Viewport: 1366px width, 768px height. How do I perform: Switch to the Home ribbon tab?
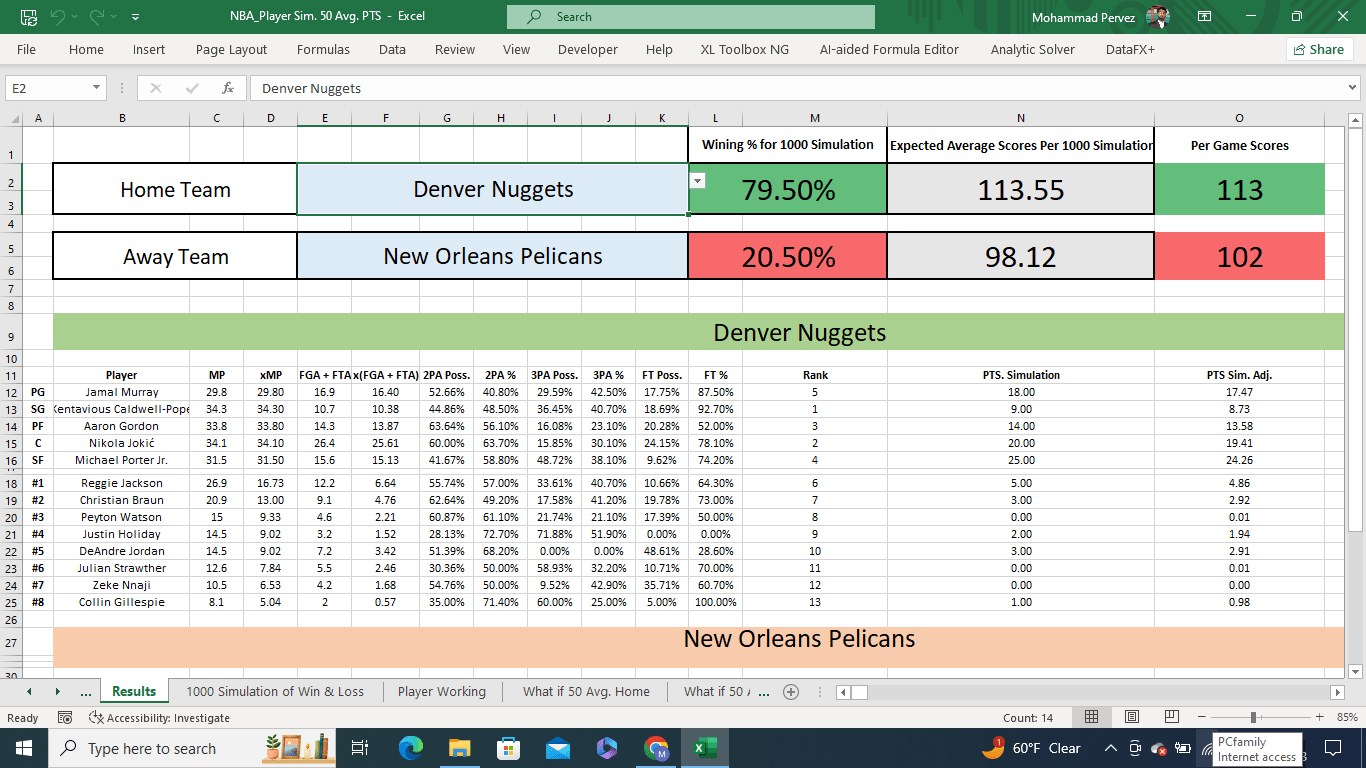coord(86,49)
